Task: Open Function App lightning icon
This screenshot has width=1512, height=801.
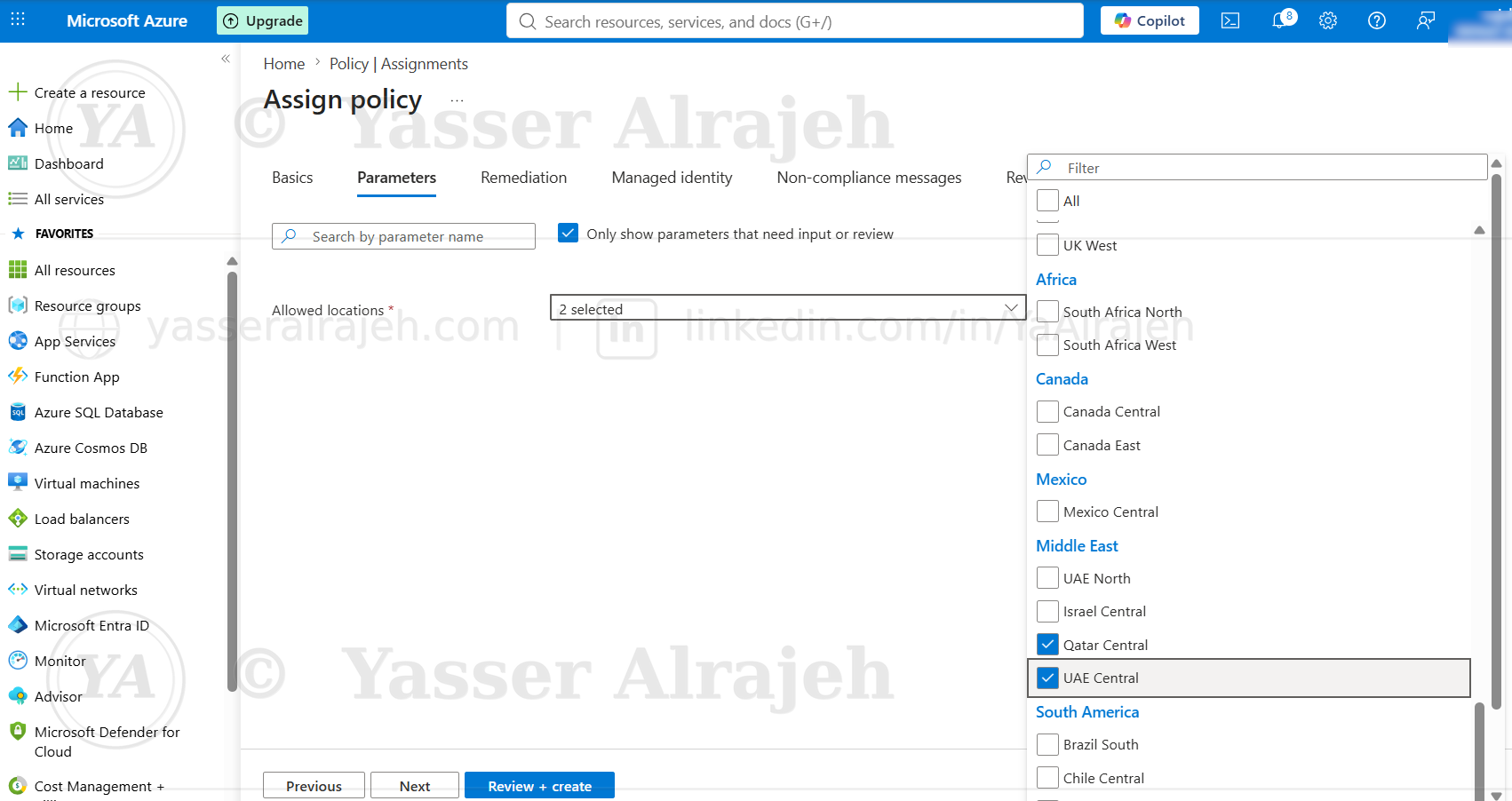Action: pyautogui.click(x=18, y=377)
